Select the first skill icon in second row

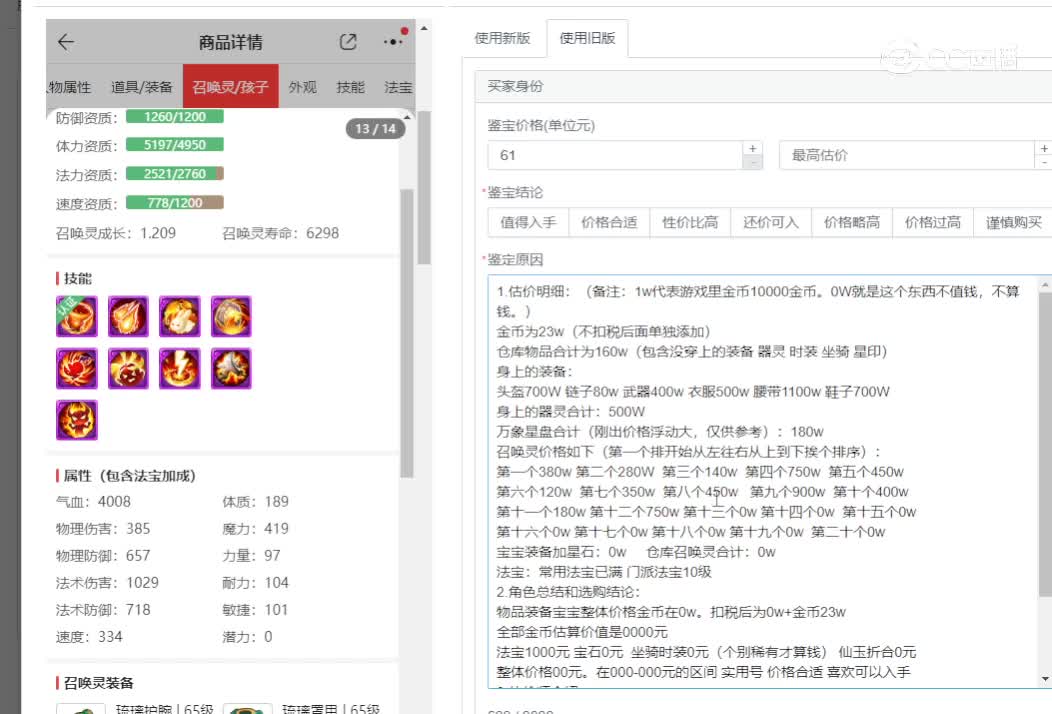[x=76, y=368]
